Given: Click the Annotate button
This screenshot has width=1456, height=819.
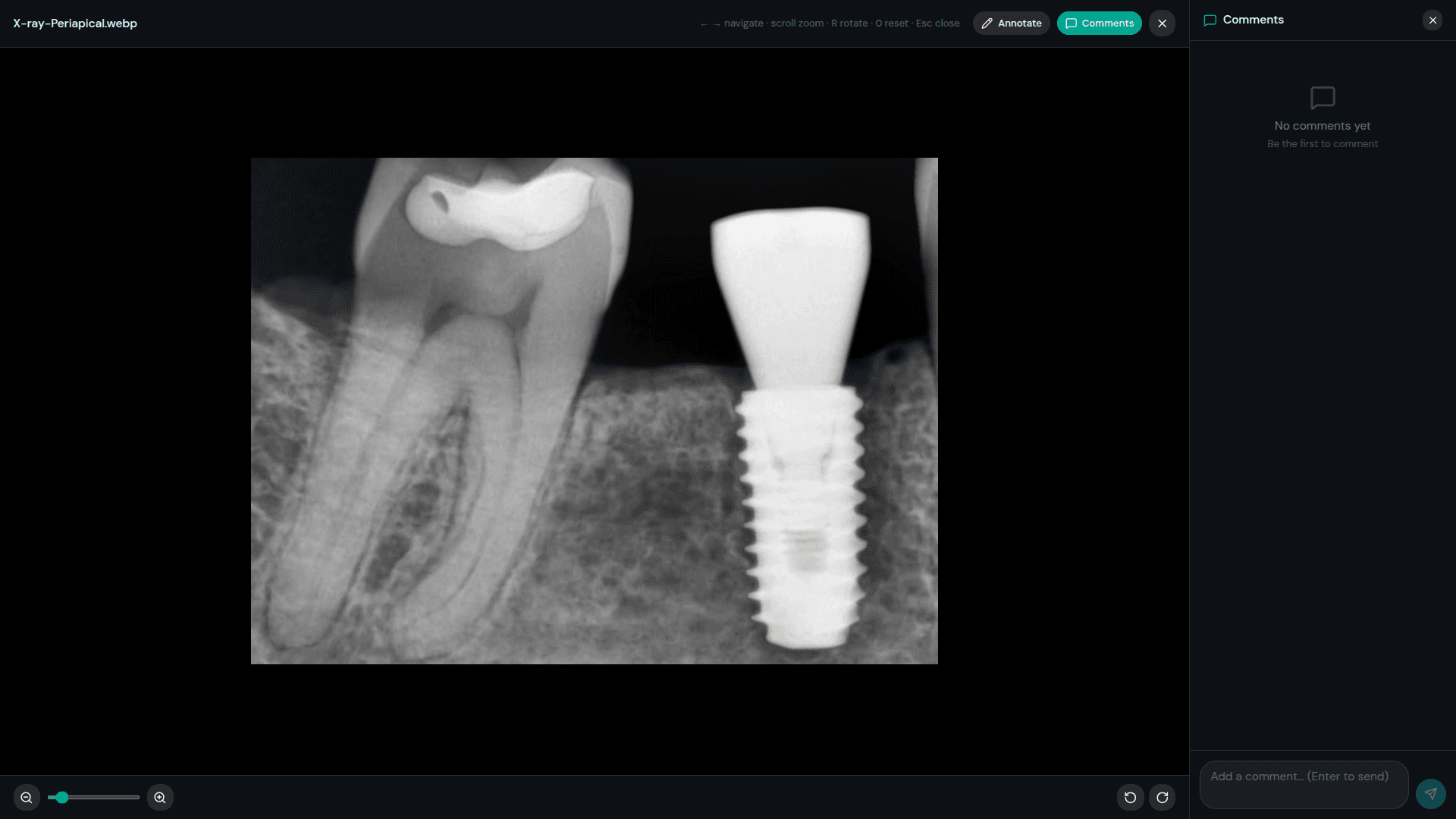Looking at the screenshot, I should tap(1011, 24).
